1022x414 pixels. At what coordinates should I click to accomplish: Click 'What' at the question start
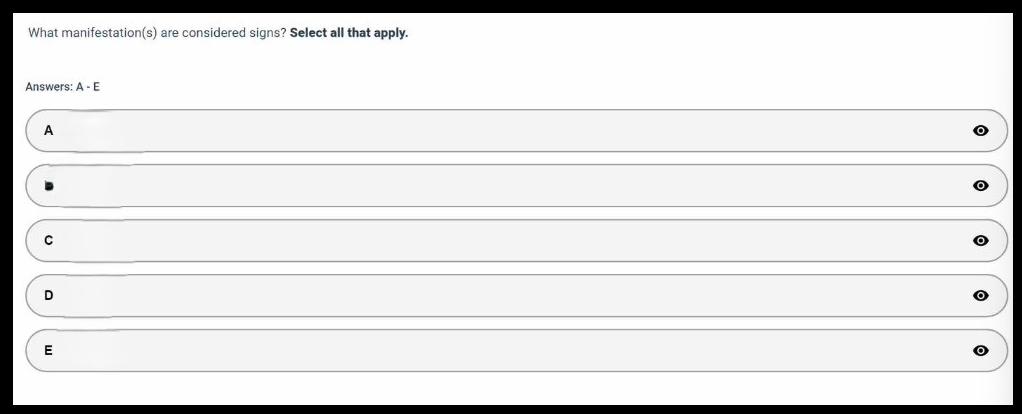pos(42,33)
